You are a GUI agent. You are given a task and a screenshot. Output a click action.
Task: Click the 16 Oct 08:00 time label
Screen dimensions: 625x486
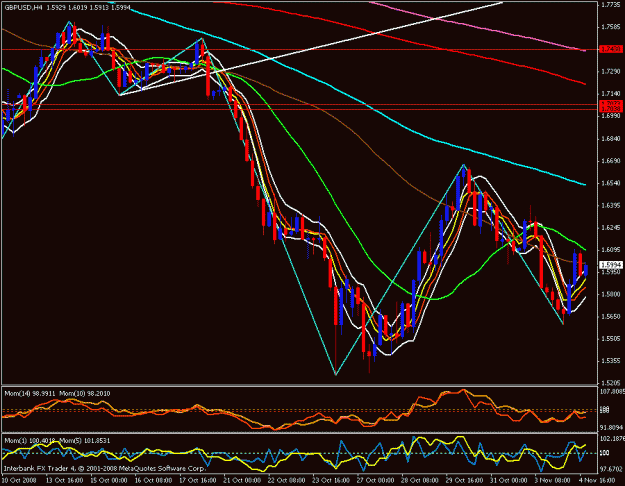(x=153, y=480)
